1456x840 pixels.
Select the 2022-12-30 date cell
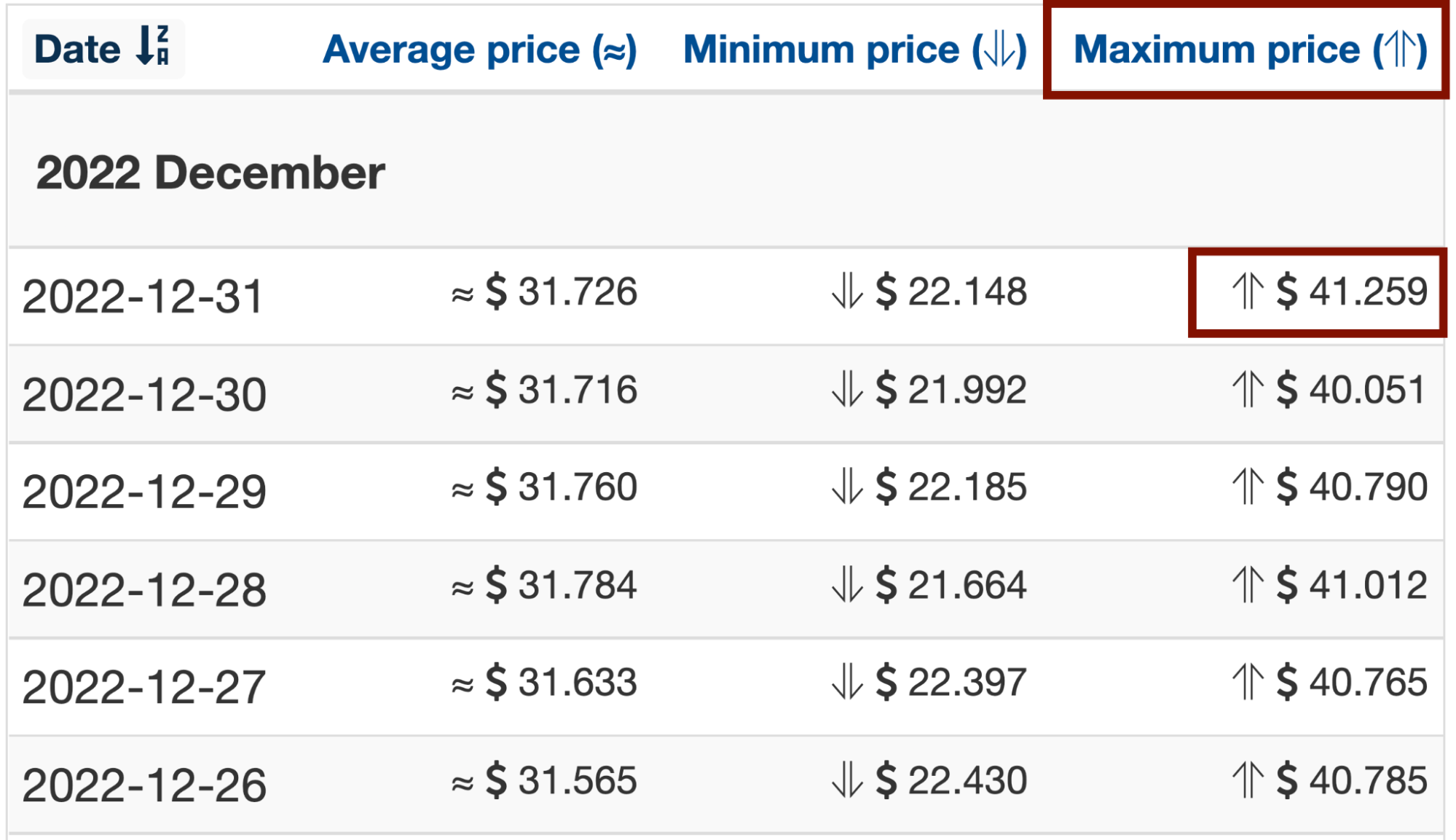click(x=144, y=394)
